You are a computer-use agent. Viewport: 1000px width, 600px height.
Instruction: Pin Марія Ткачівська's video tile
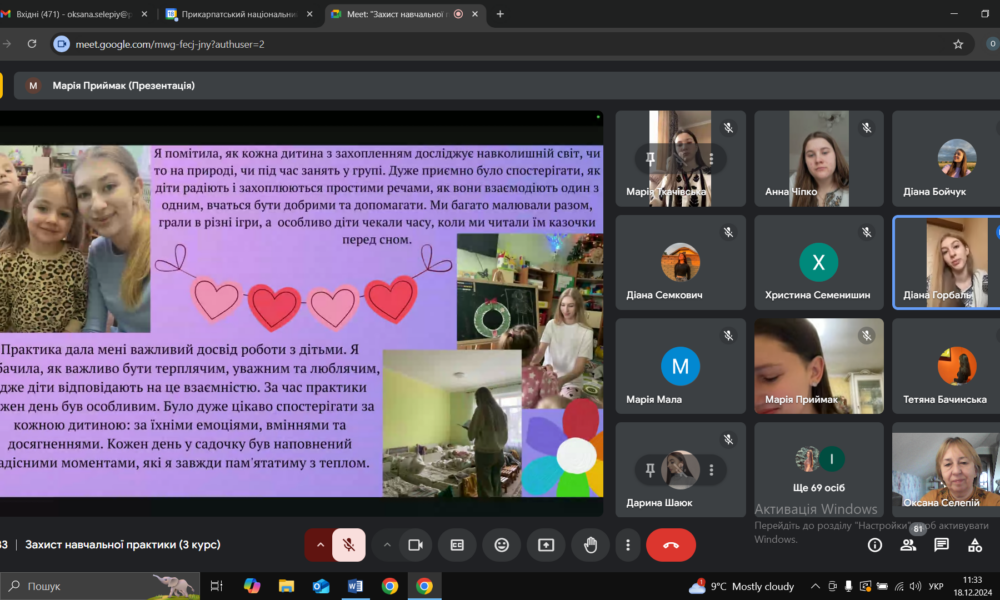tap(651, 158)
